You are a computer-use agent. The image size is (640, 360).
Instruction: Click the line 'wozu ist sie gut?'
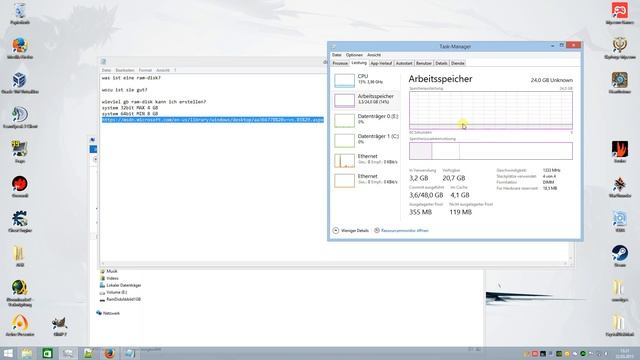(124, 90)
